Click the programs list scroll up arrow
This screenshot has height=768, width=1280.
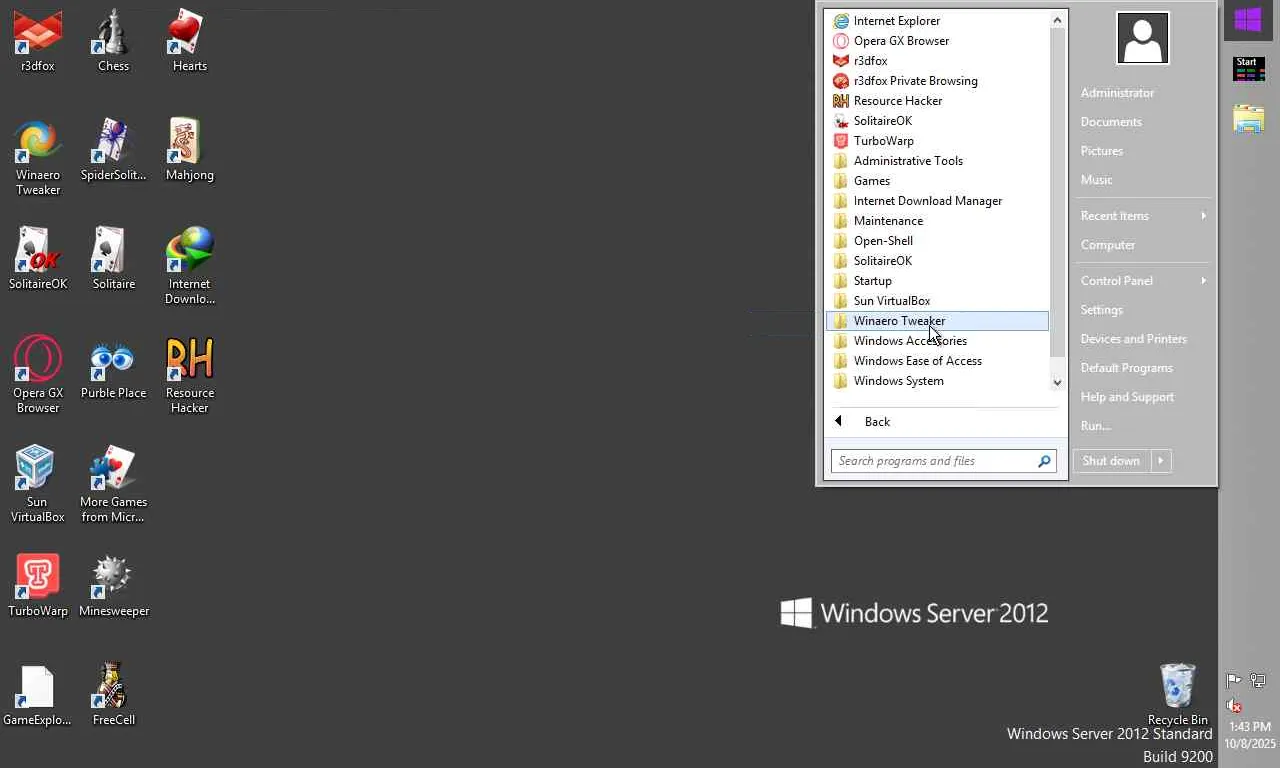coord(1057,20)
